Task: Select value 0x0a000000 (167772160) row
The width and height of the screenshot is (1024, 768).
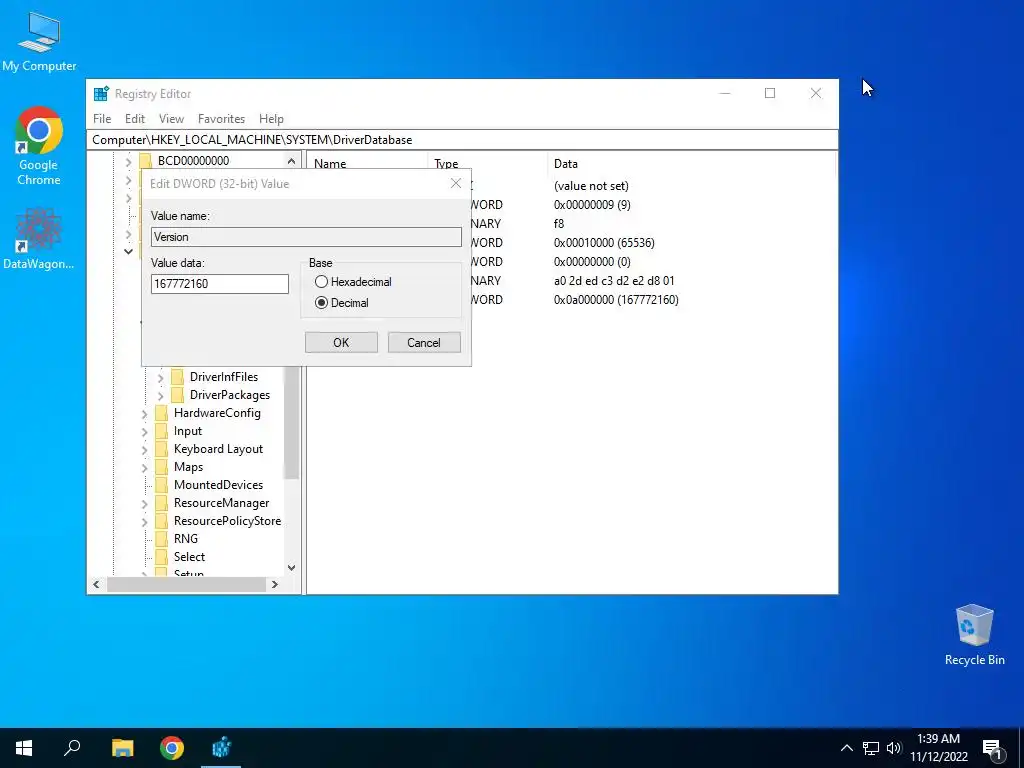Action: (616, 300)
